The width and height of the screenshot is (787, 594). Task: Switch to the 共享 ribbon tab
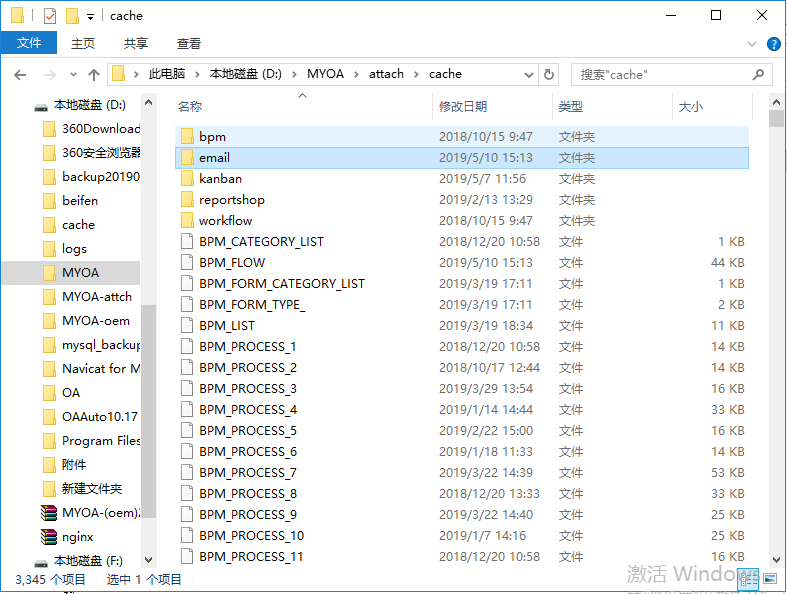(136, 44)
